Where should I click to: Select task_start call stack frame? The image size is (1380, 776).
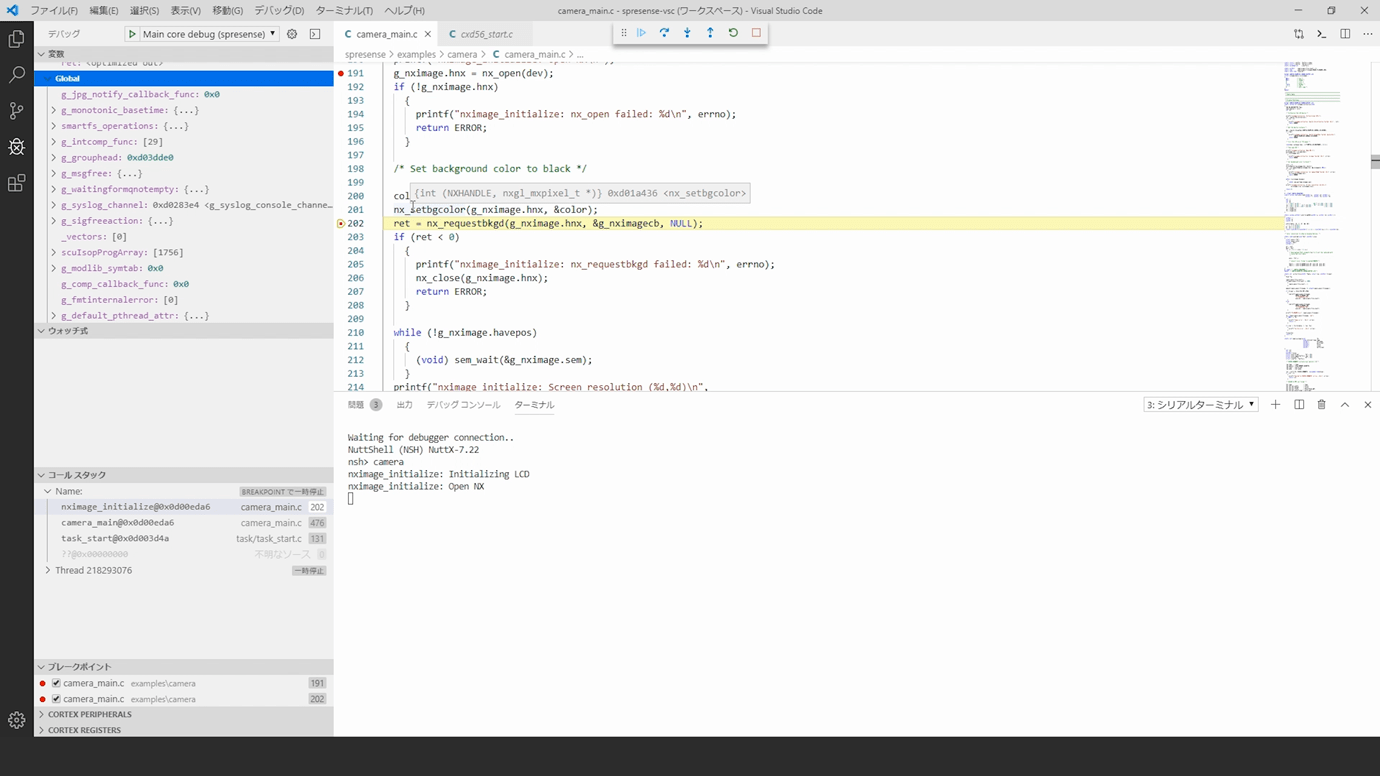click(184, 539)
